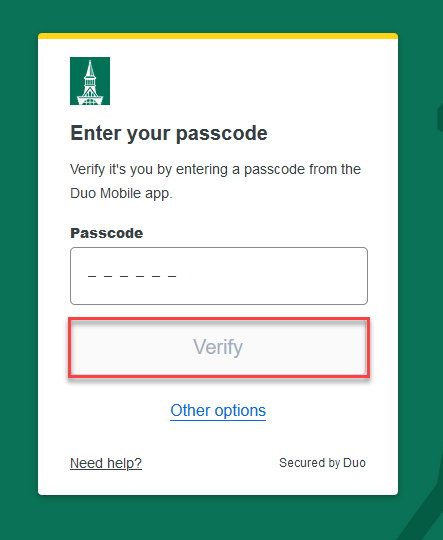The image size is (443, 540).
Task: Get assistance via Need help? link
Action: tap(106, 463)
